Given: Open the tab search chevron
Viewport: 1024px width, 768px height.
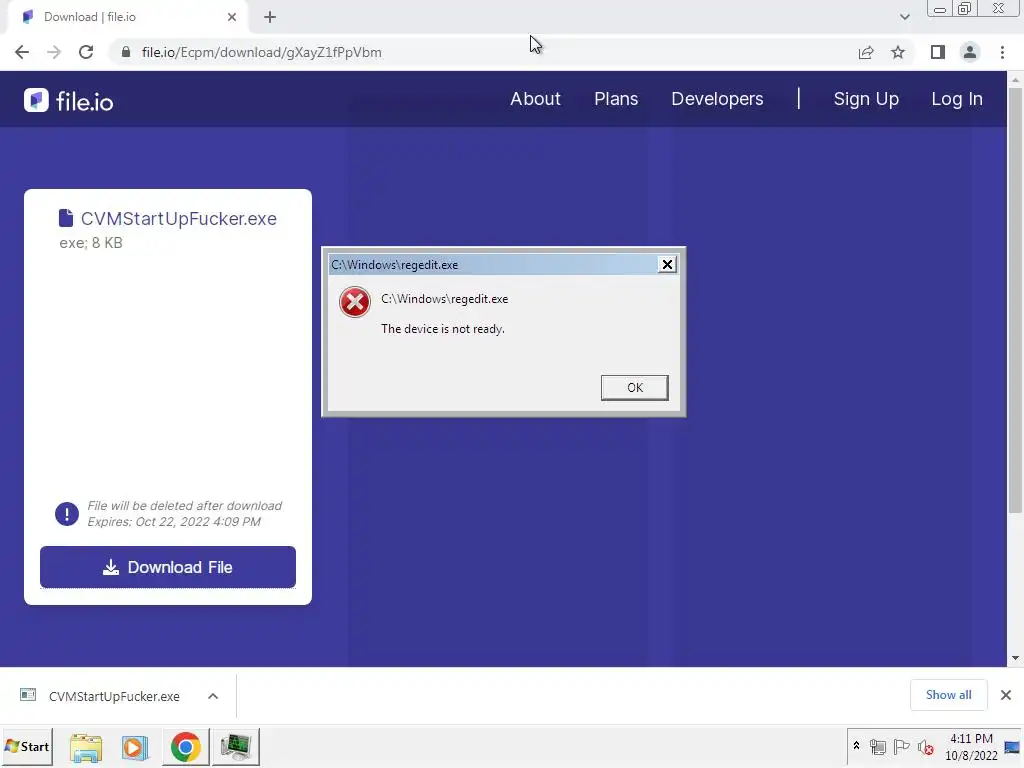Looking at the screenshot, I should pos(904,17).
